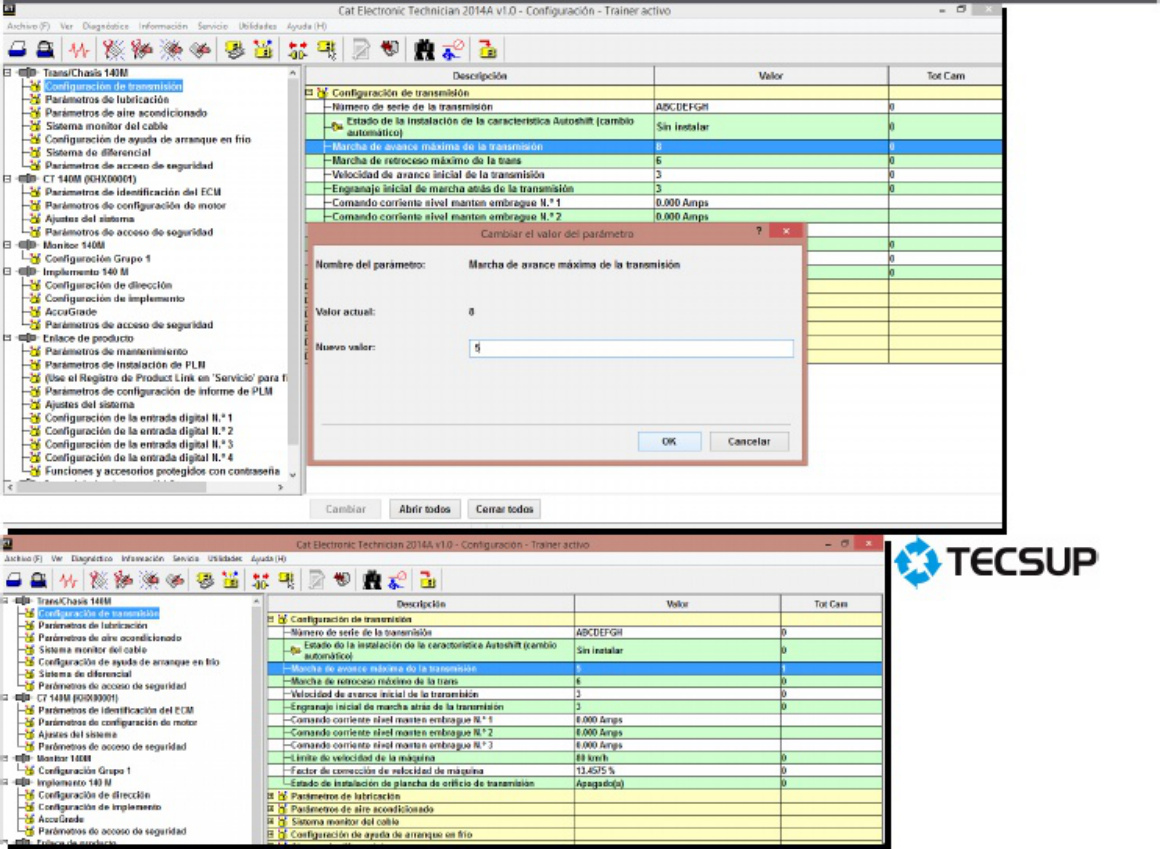
Task: Select Marcha de retroceso máxima row in top grid
Action: pyautogui.click(x=653, y=160)
